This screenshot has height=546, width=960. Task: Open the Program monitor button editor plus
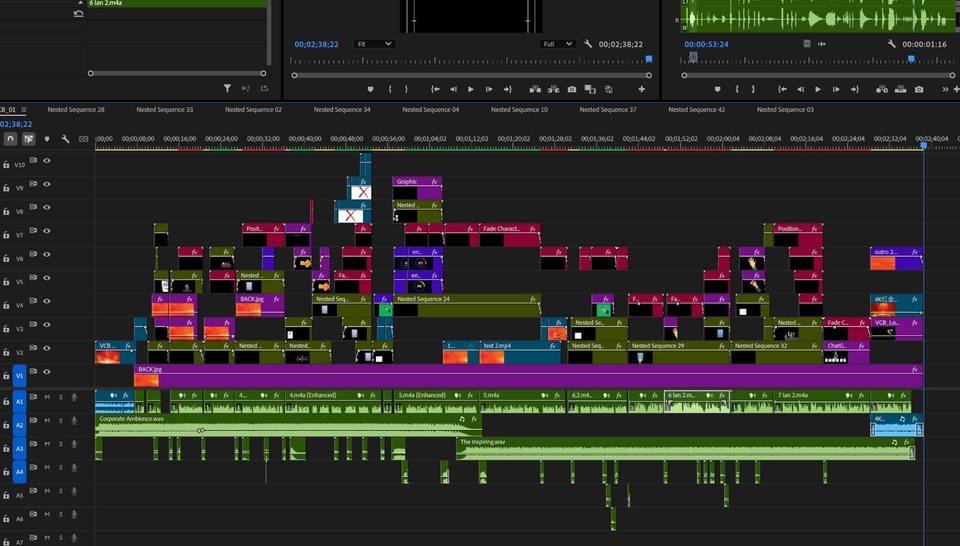[x=641, y=89]
